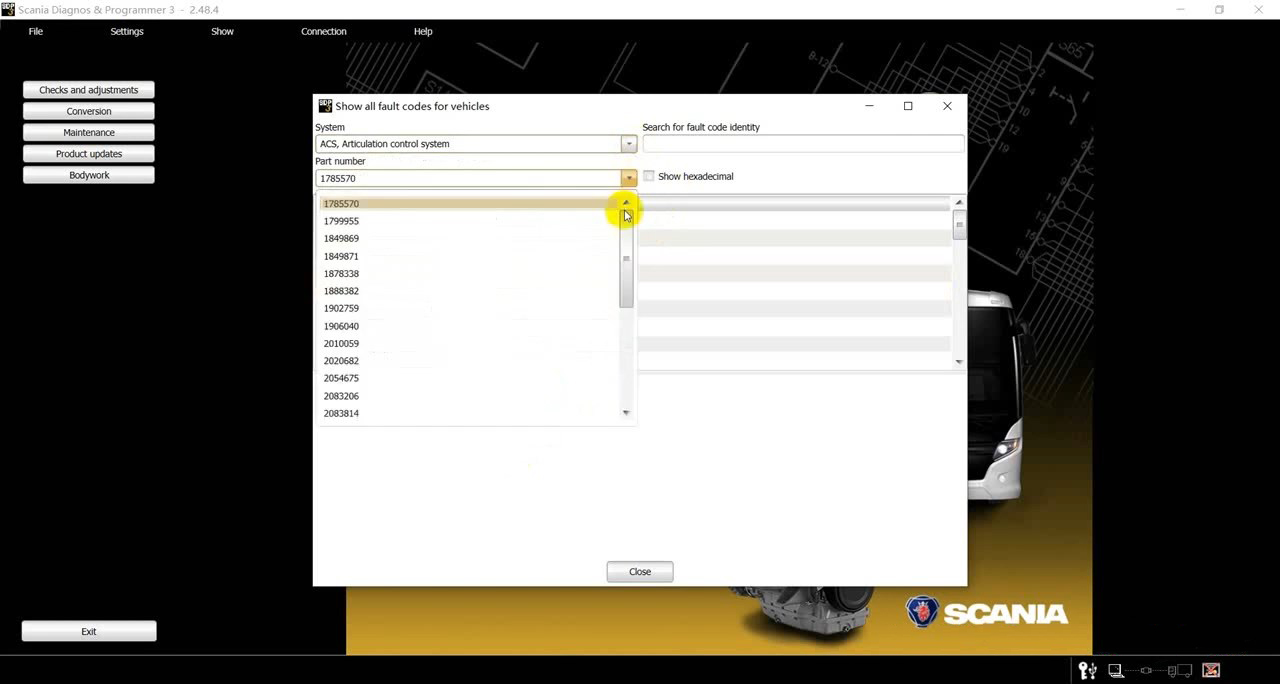1280x684 pixels.
Task: Open the File menu
Action: point(36,31)
